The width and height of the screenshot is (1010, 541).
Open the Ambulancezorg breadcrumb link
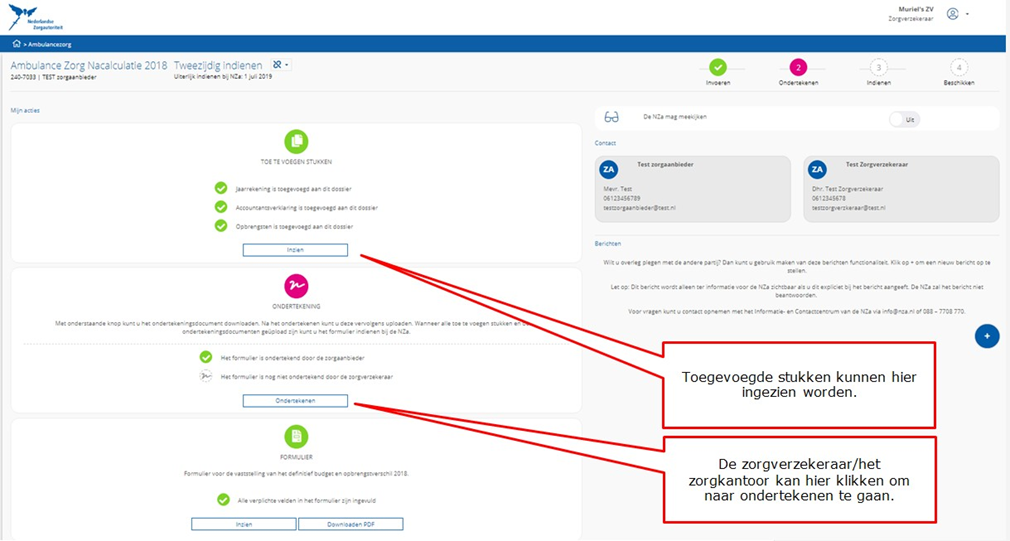pyautogui.click(x=50, y=44)
